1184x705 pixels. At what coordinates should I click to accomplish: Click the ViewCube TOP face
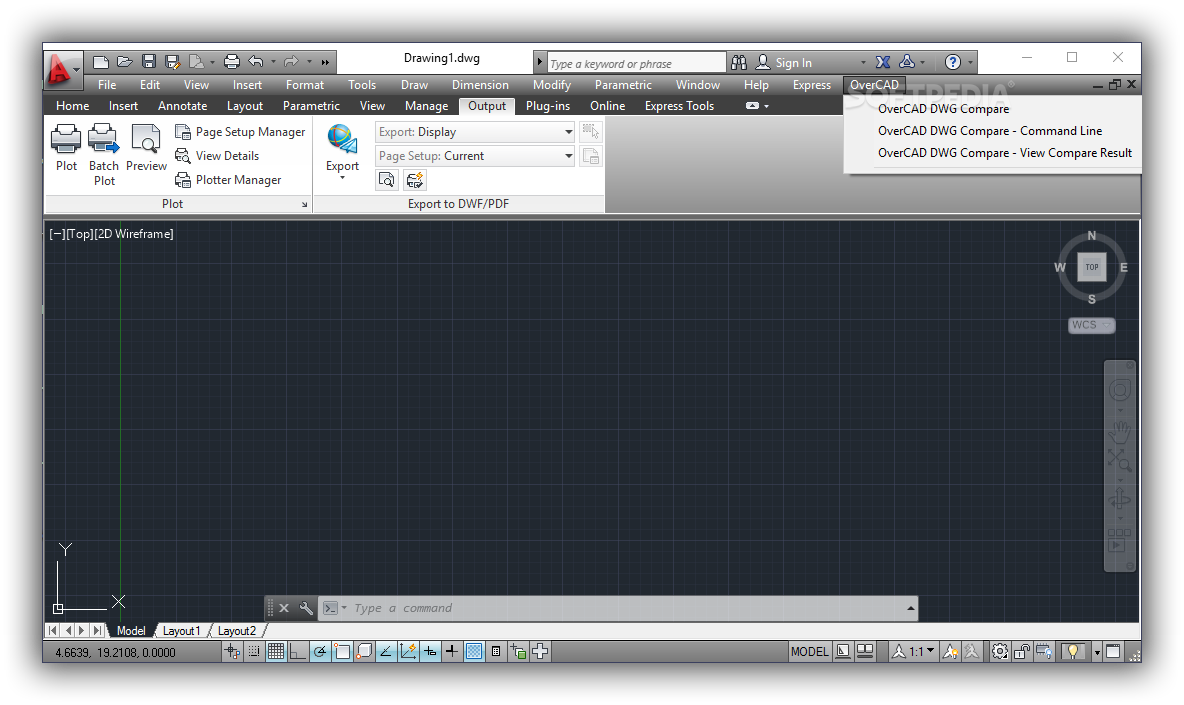1092,266
